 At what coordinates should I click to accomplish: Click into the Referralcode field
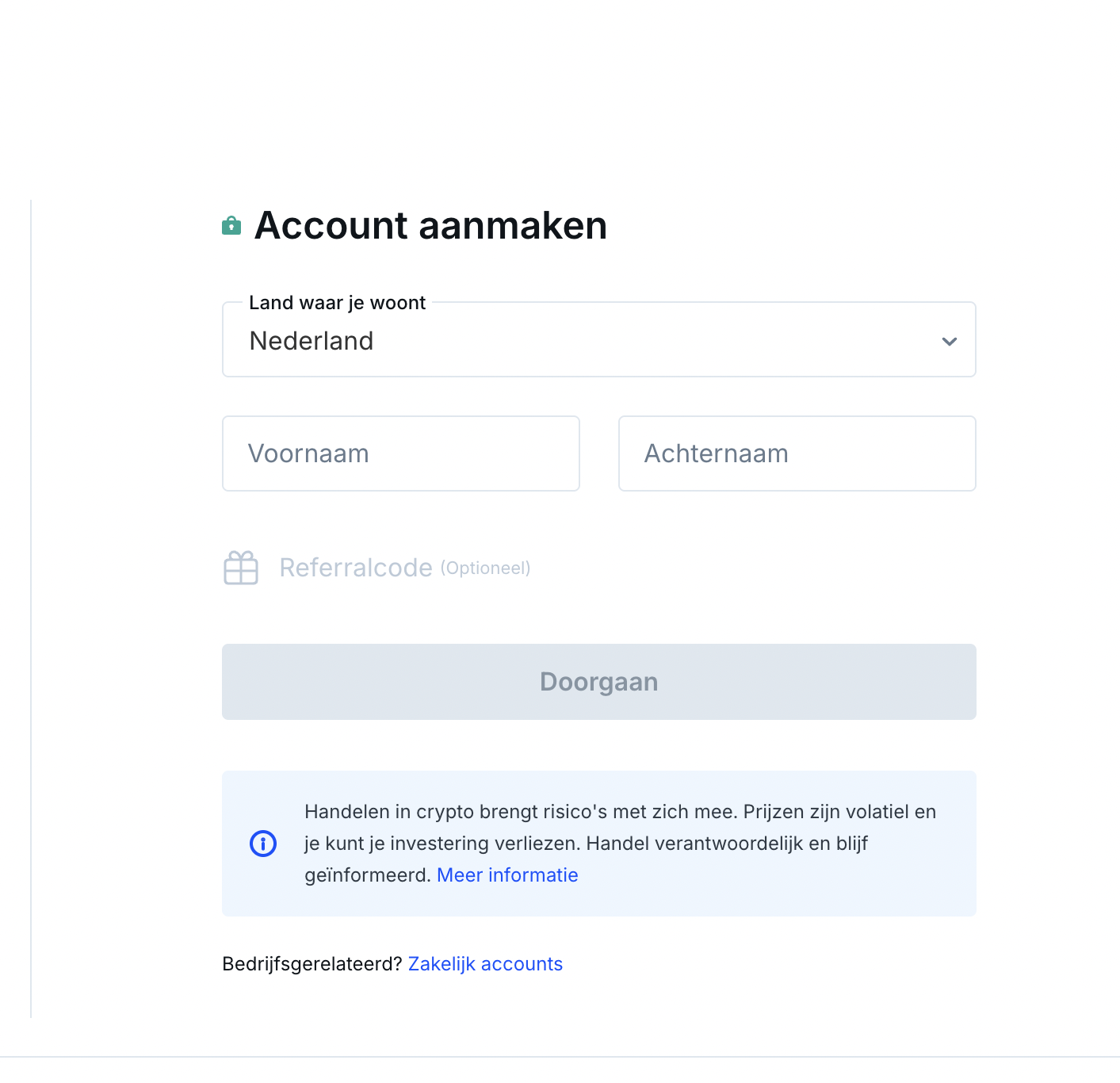[x=356, y=568]
